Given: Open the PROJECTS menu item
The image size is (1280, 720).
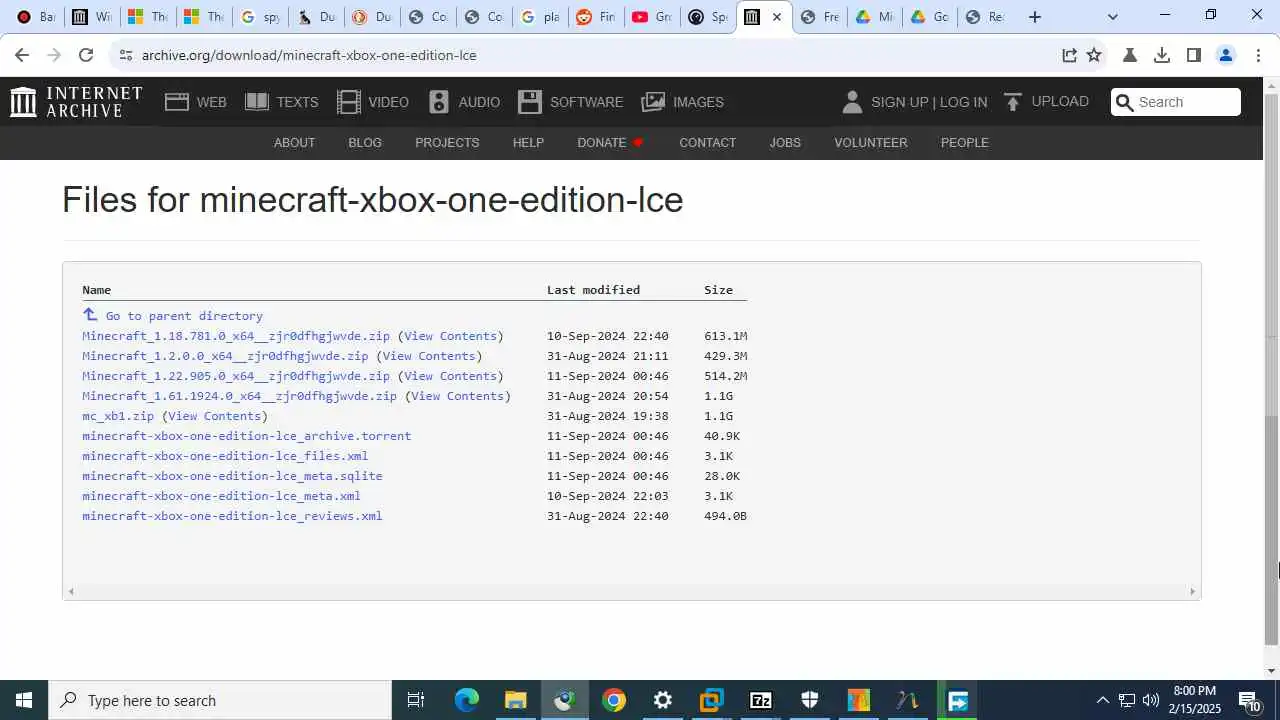Looking at the screenshot, I should point(447,142).
